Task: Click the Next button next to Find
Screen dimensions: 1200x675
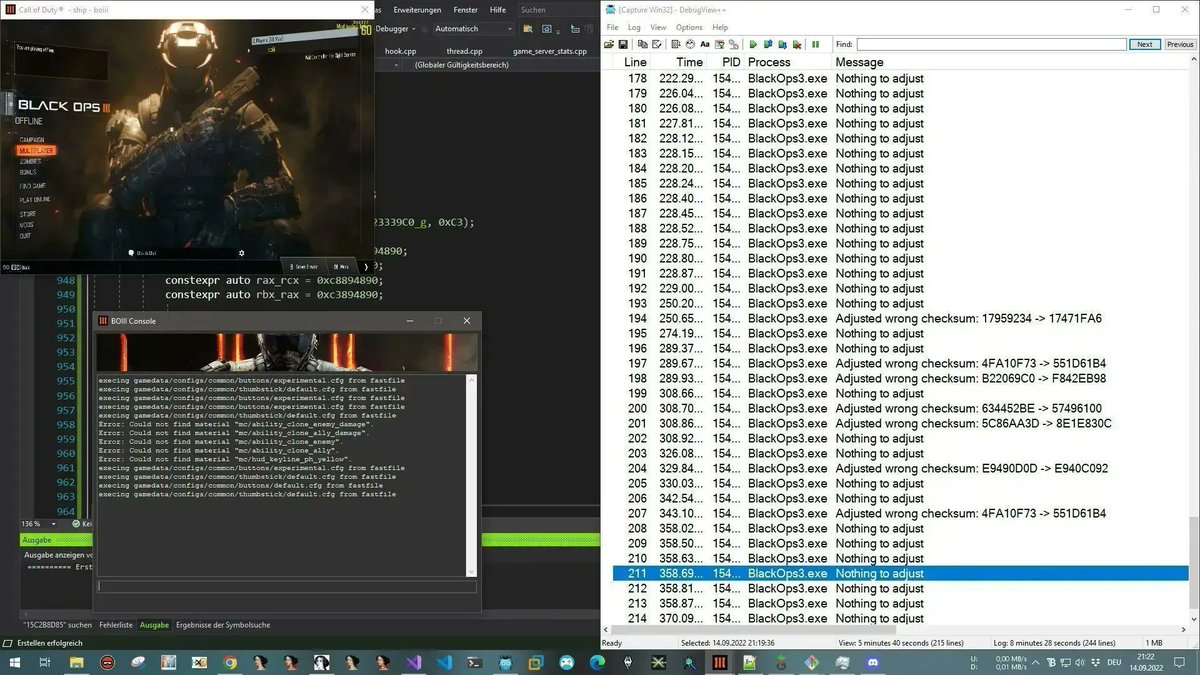Action: 1144,44
